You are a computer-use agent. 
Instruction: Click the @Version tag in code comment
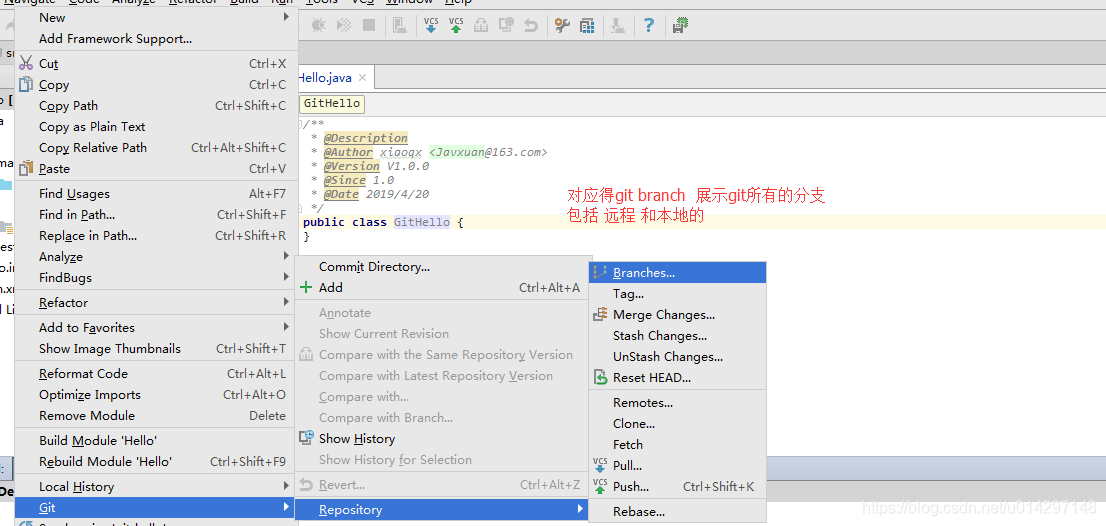point(352,166)
